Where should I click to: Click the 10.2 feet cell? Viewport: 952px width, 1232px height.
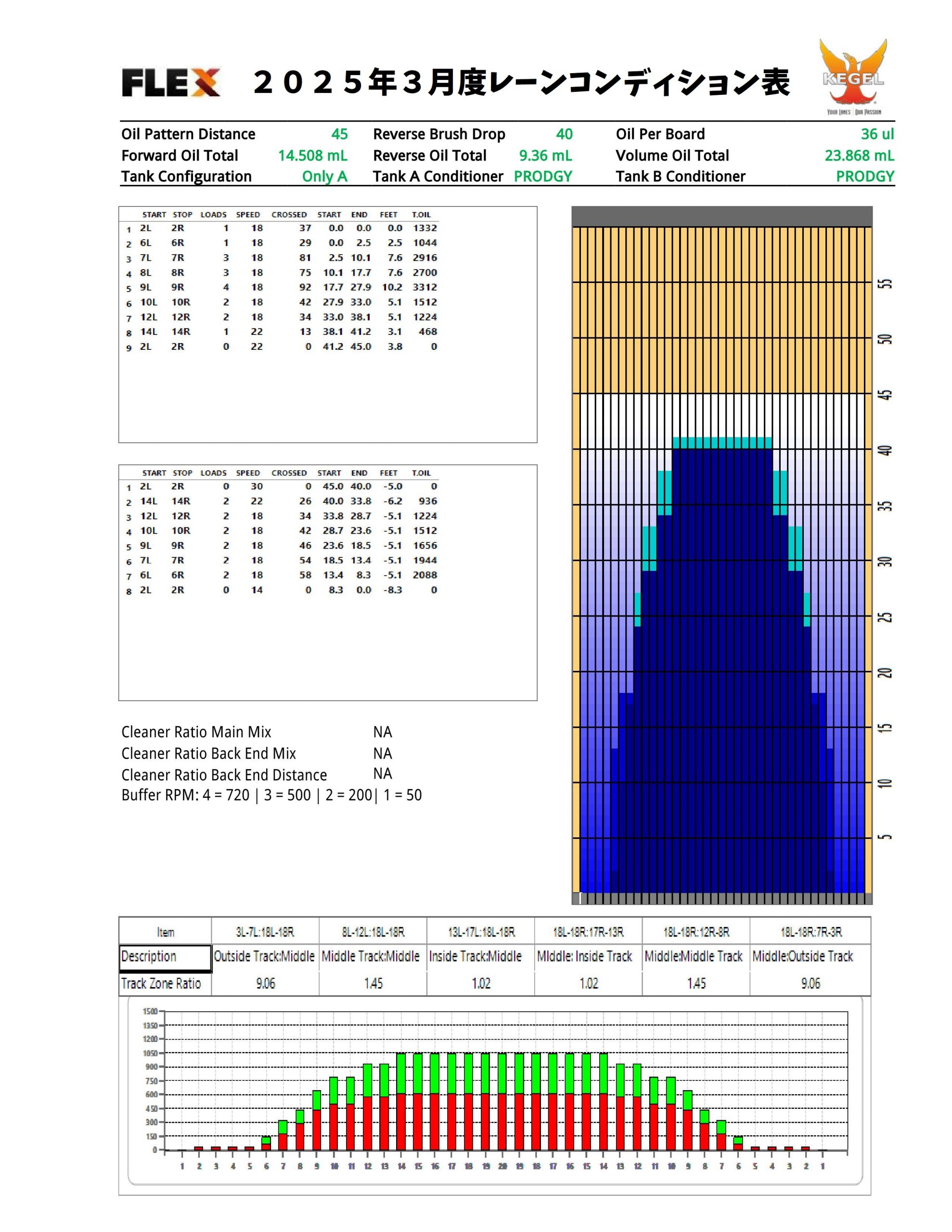point(392,287)
